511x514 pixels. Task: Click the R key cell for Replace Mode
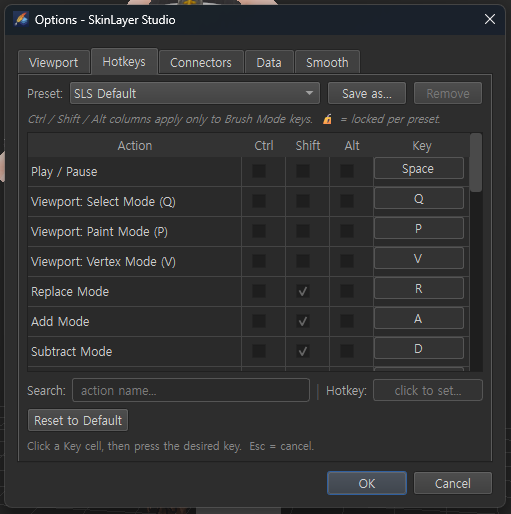(419, 288)
